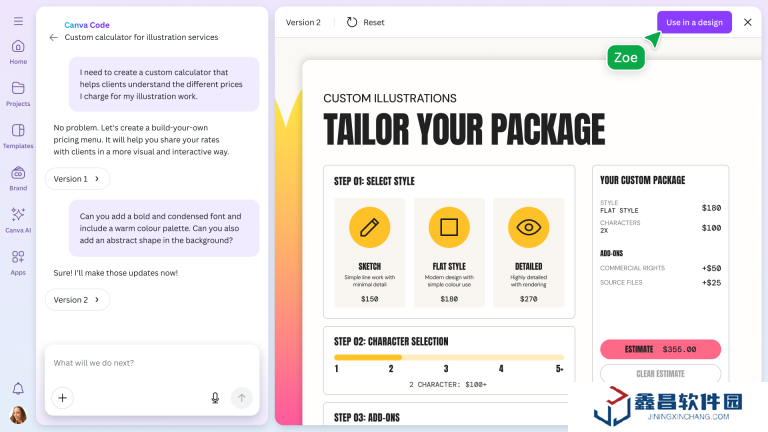Click the microphone voice input icon
This screenshot has height=432, width=768.
(x=215, y=398)
